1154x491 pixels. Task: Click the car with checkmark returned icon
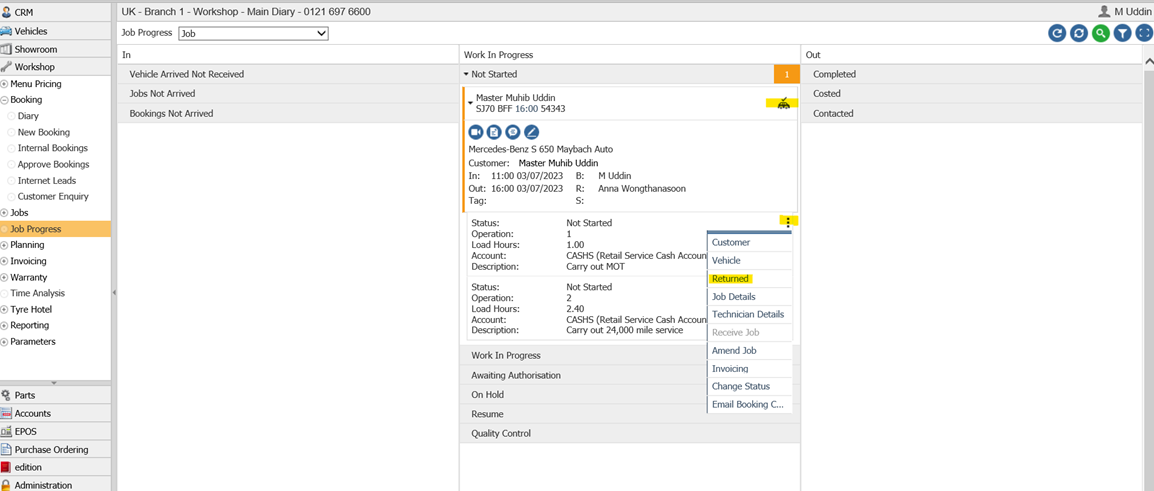(784, 104)
